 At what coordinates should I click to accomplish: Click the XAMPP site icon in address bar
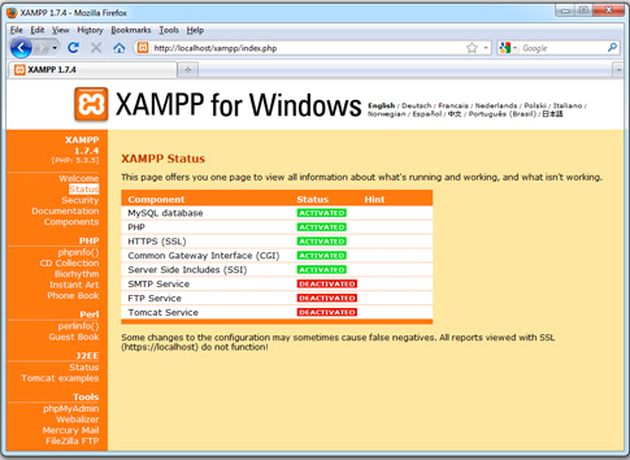click(x=142, y=48)
